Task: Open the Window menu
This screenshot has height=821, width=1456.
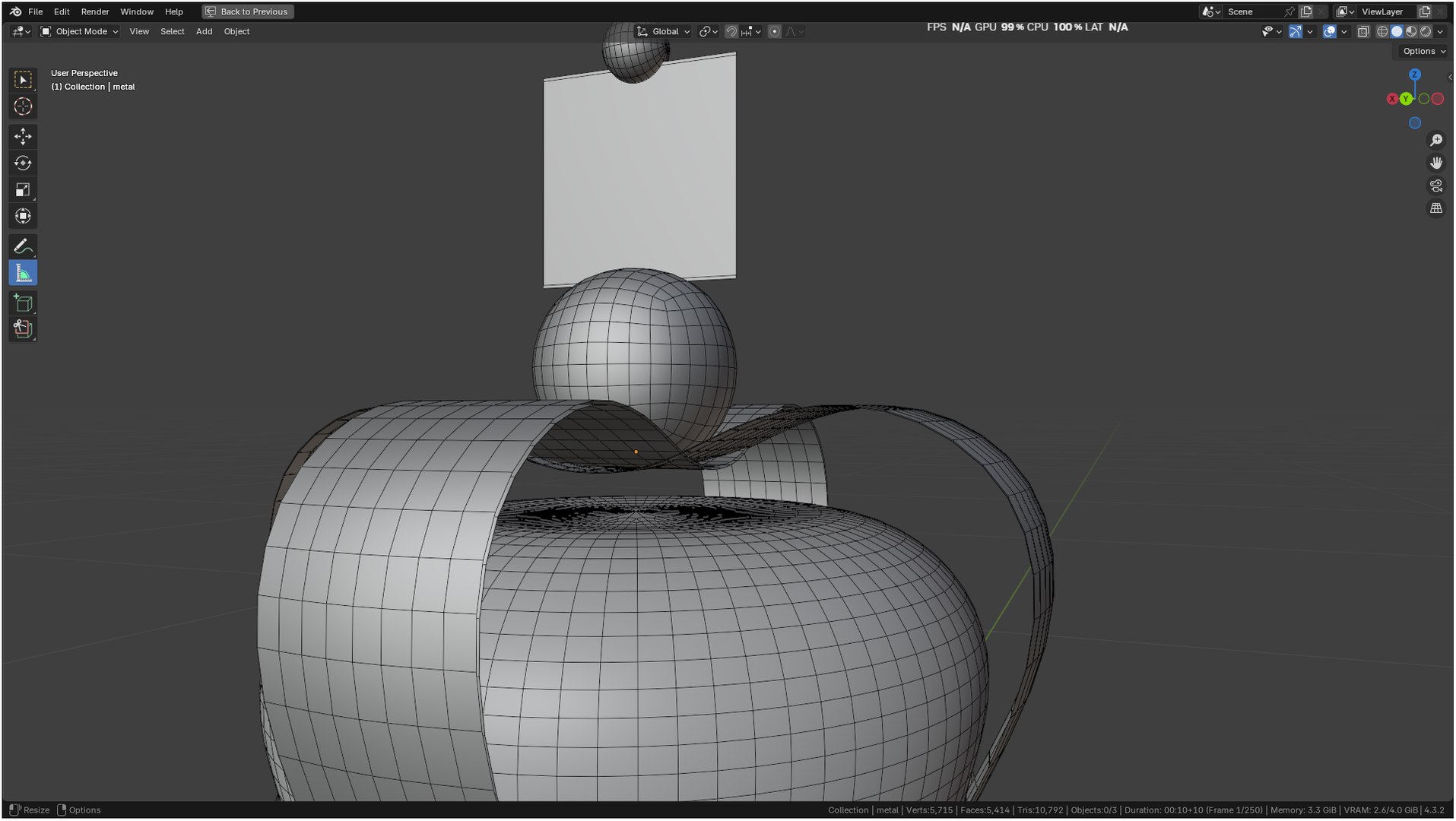Action: [x=137, y=11]
